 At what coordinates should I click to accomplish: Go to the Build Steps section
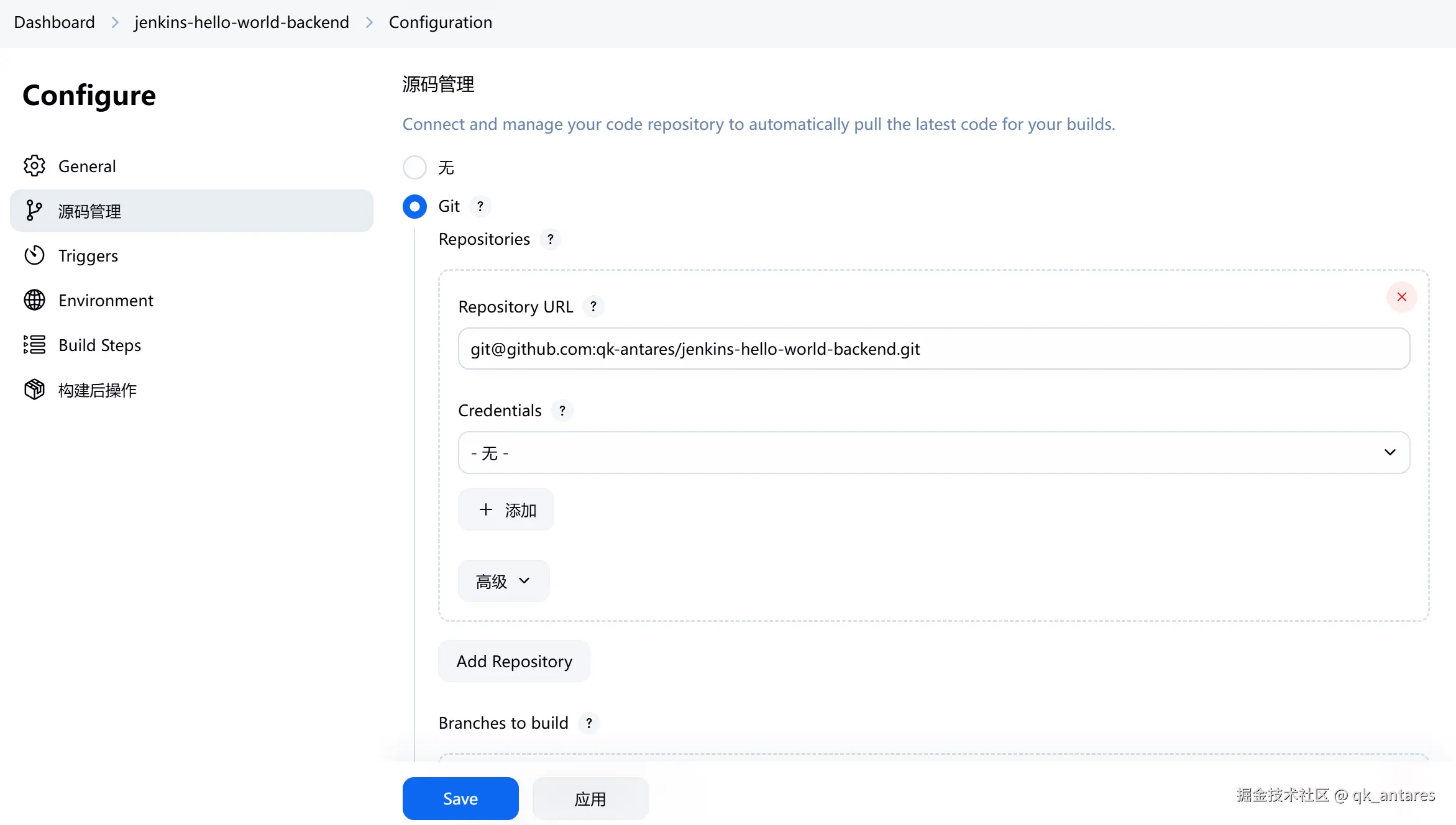(191, 345)
